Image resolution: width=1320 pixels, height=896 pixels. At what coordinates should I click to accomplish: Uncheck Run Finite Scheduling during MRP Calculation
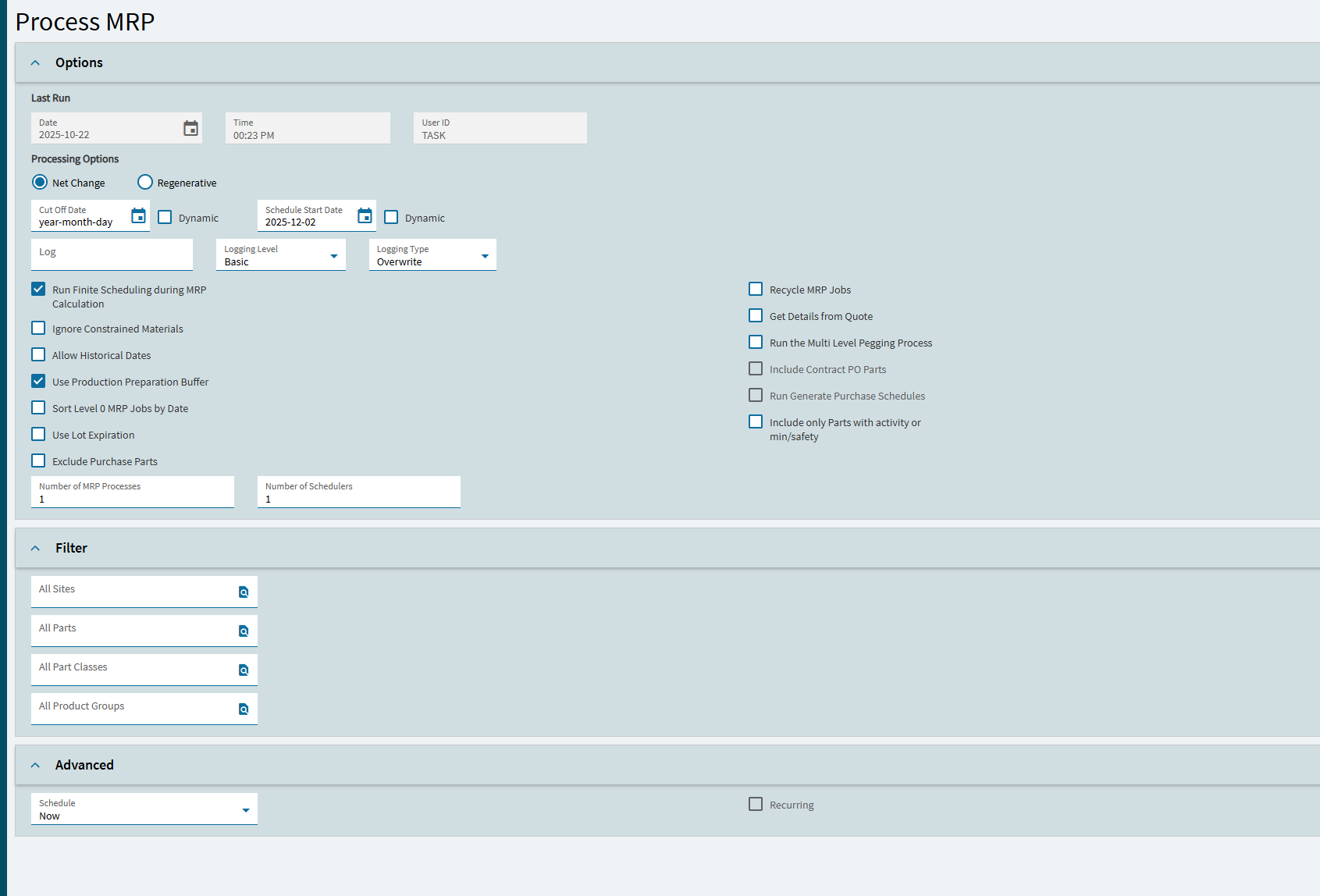pos(38,289)
